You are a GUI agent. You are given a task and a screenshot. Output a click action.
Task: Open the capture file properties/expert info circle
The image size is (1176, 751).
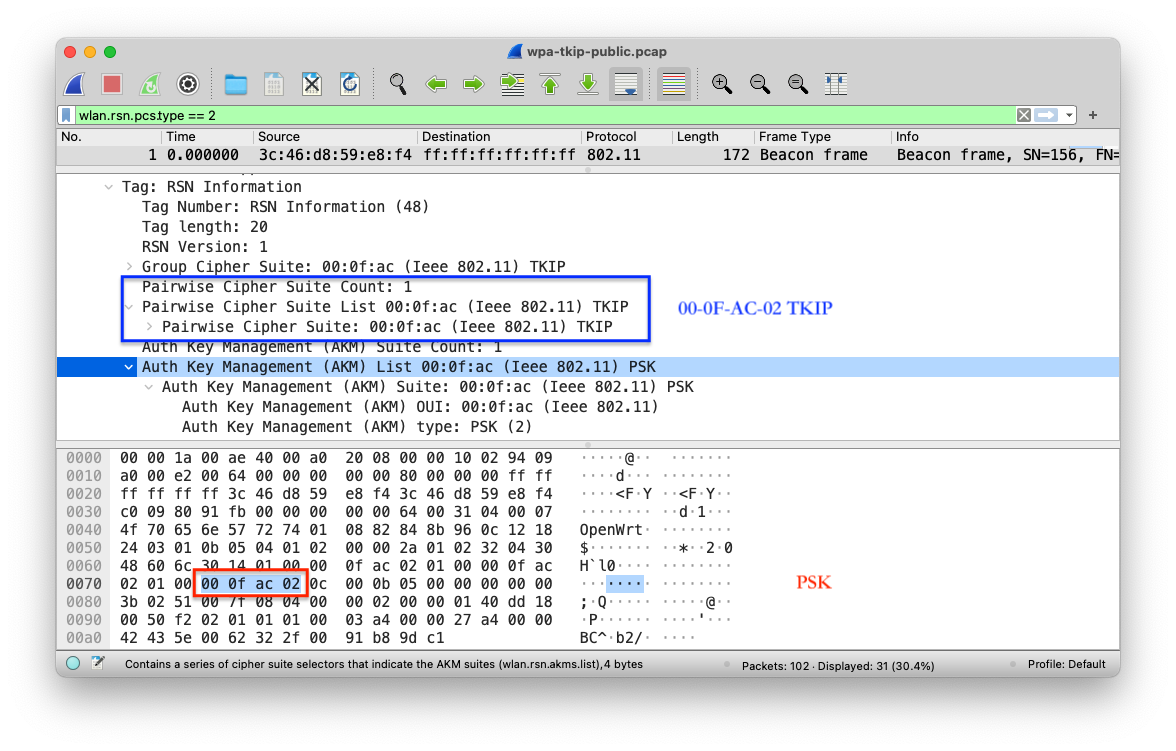coord(73,664)
